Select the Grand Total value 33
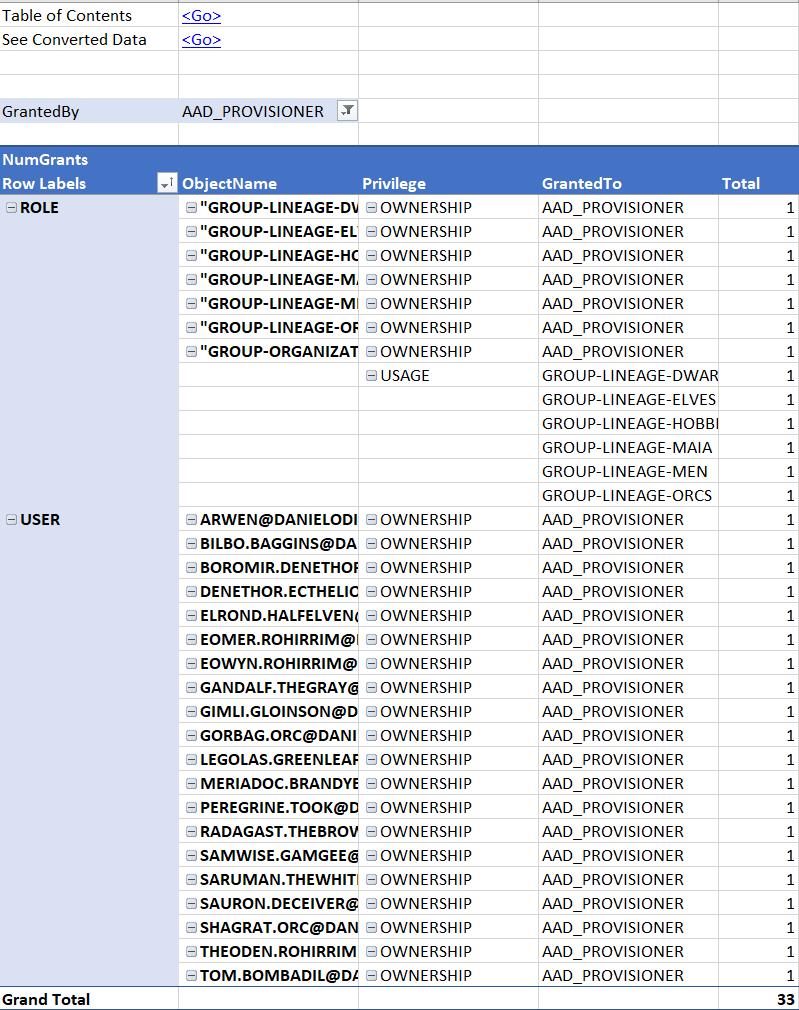This screenshot has width=799, height=1010. [x=785, y=1000]
